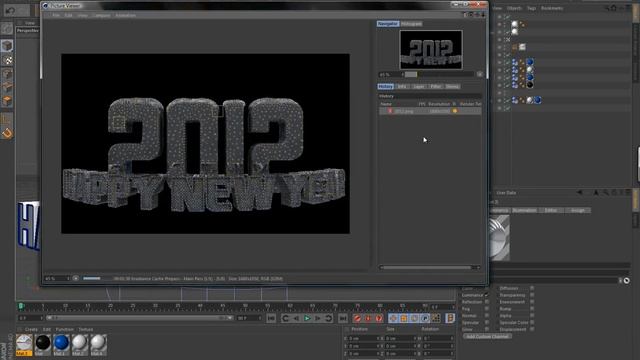Click the home icon in Object Manager header
The image size is (640, 360).
(614, 8)
